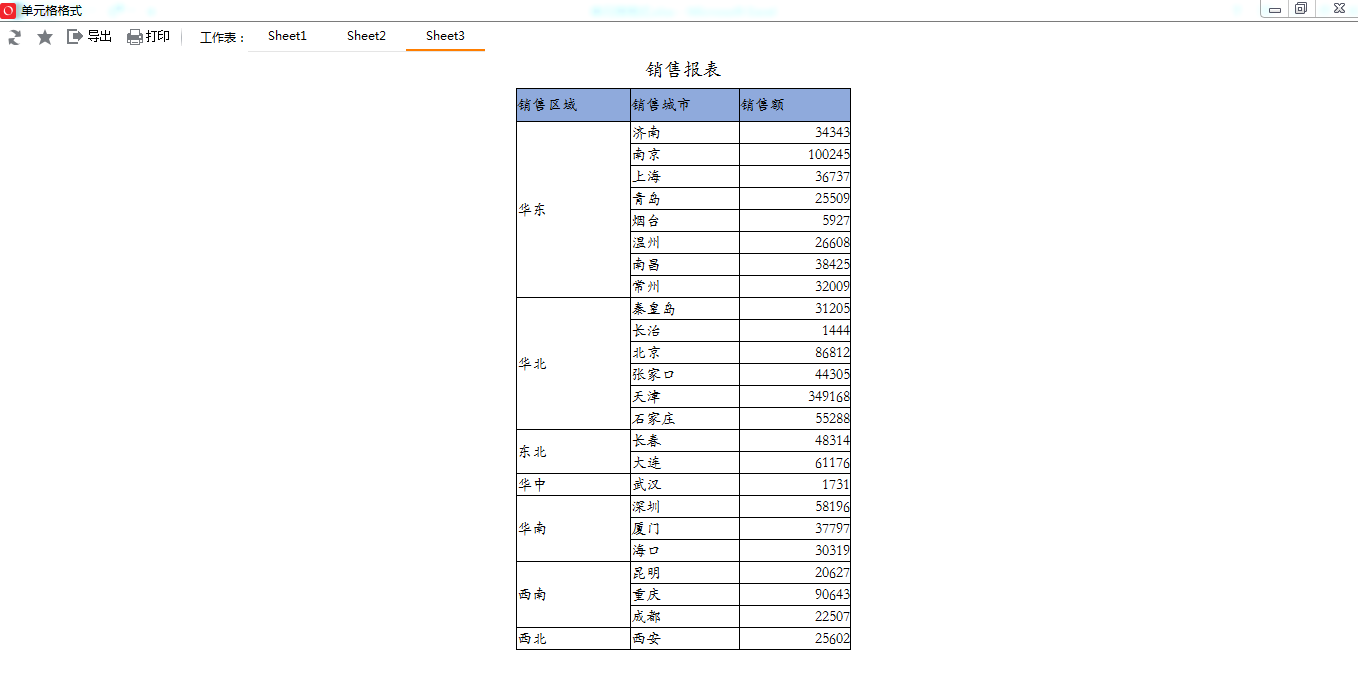Click the 华北 region cell
The height and width of the screenshot is (677, 1358).
(x=573, y=364)
